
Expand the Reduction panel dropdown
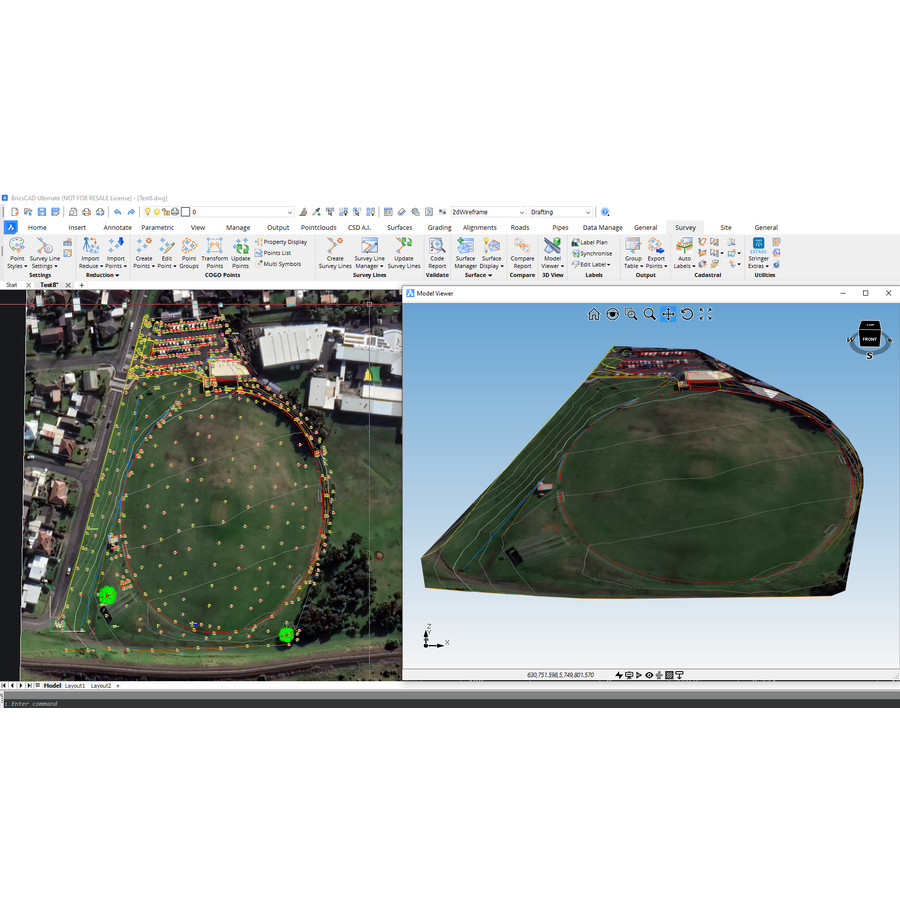coord(102,276)
